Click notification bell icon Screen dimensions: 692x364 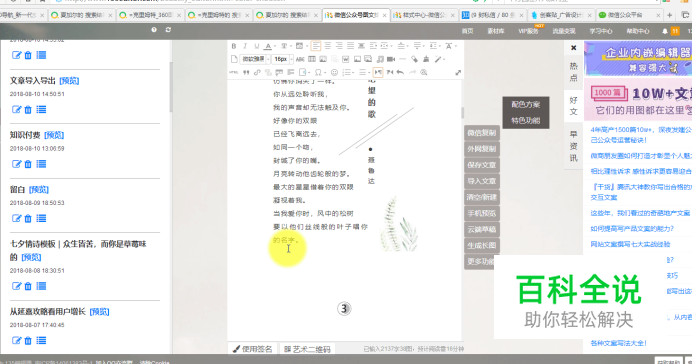point(665,31)
